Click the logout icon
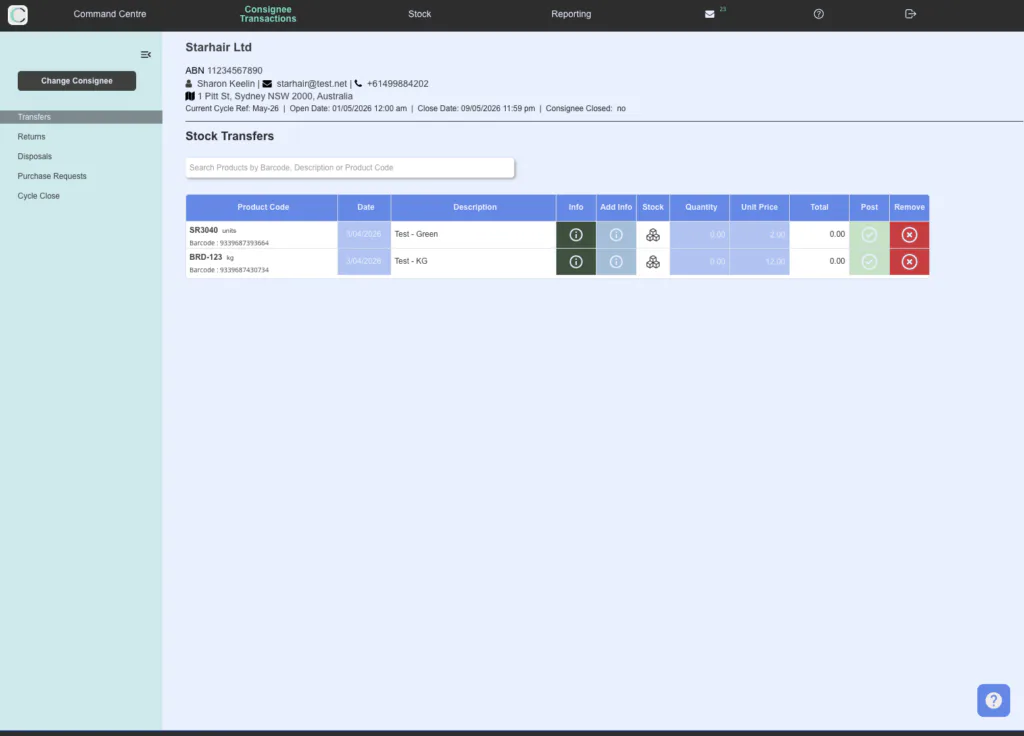Viewport: 1024px width, 736px height. (910, 14)
